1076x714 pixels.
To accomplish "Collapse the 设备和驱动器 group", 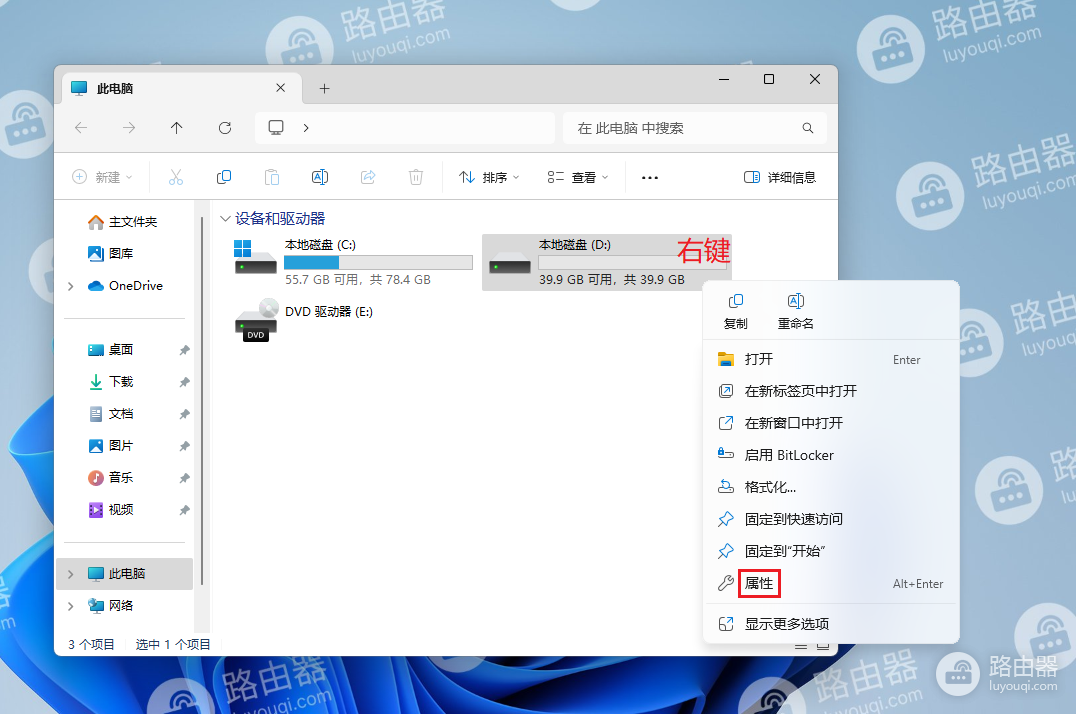I will pos(224,219).
